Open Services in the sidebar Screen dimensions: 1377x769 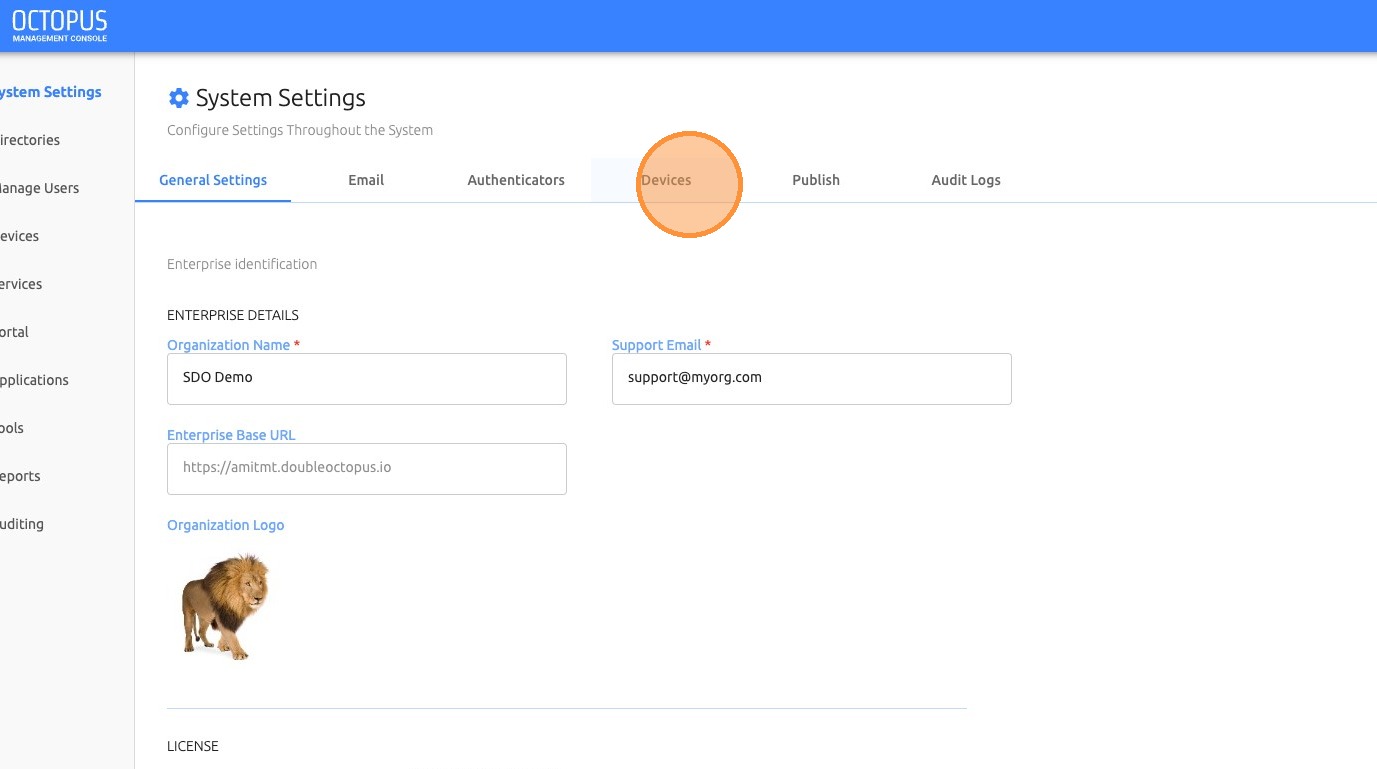pyautogui.click(x=21, y=284)
